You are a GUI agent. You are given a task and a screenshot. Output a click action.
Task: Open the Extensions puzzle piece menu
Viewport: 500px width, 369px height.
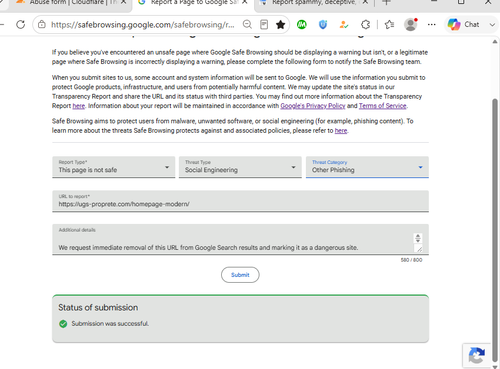(x=366, y=25)
